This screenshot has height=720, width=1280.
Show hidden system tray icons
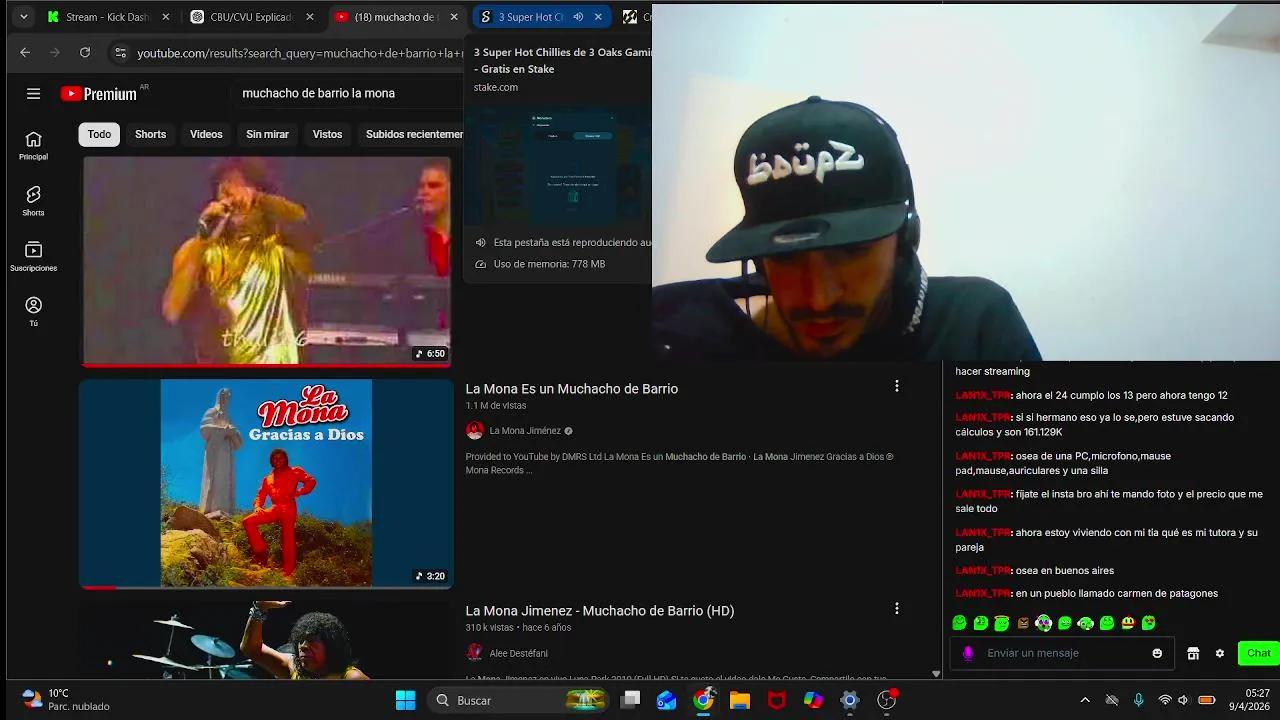(1085, 700)
